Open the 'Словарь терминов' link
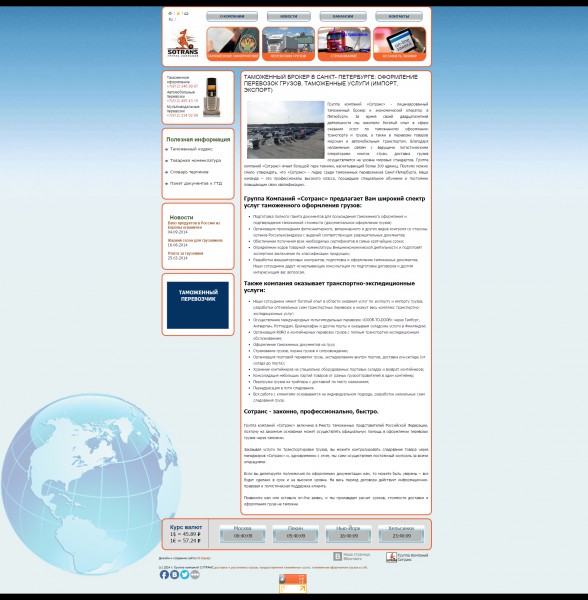Viewport: 588px width, 600px height. pyautogui.click(x=189, y=172)
